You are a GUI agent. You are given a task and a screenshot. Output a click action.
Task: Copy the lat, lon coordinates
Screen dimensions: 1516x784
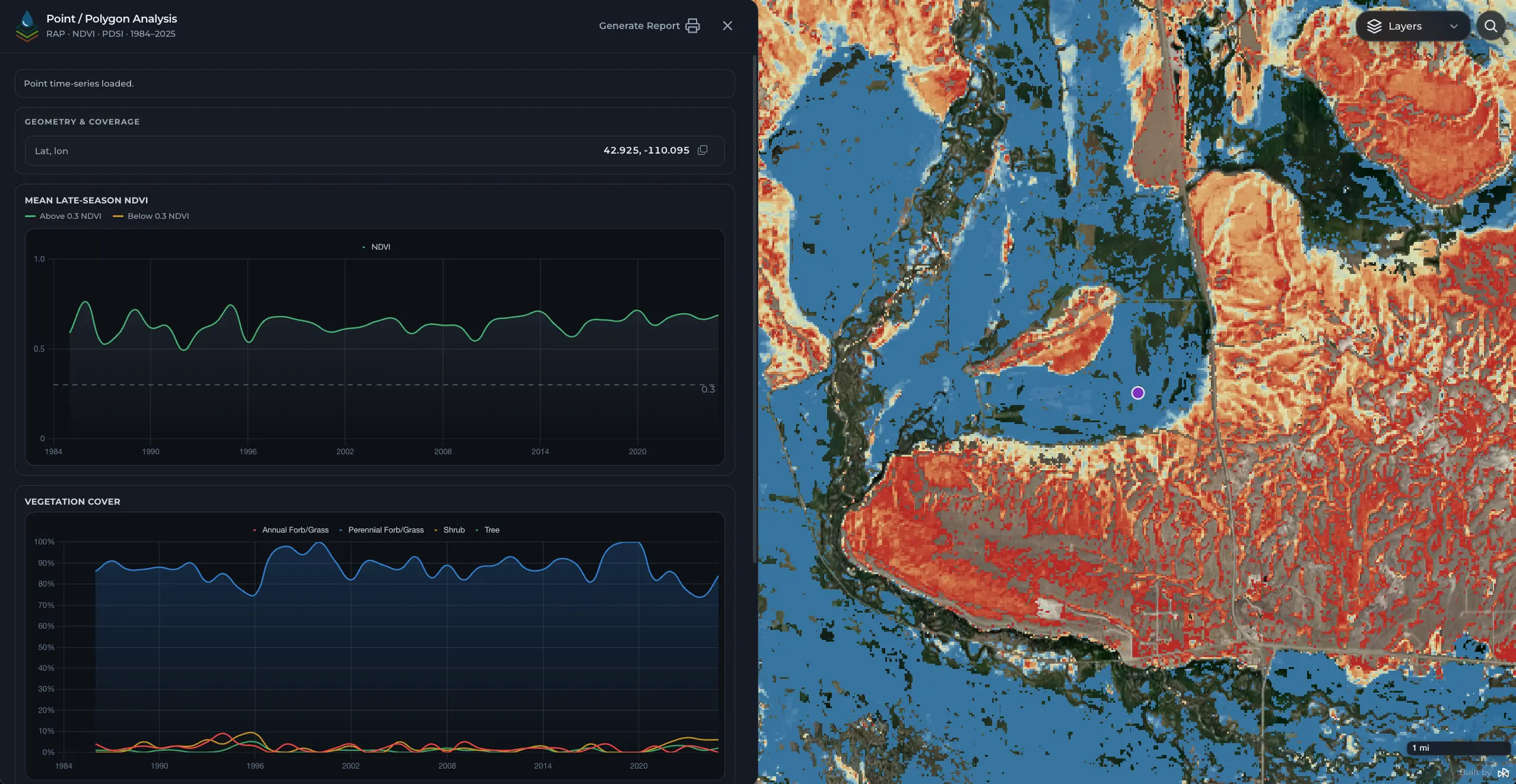tap(703, 150)
